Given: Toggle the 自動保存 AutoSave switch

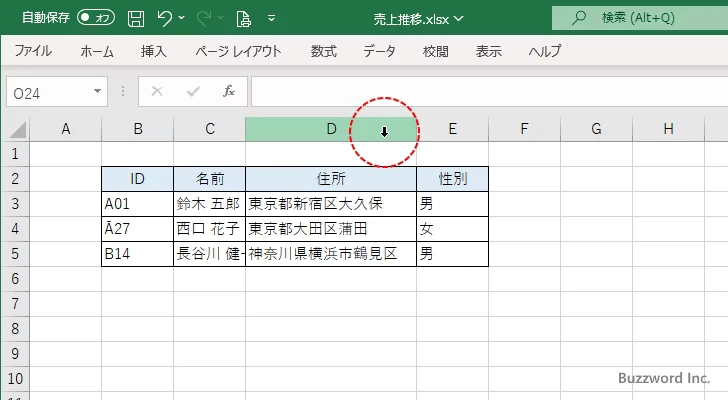Looking at the screenshot, I should [x=96, y=17].
